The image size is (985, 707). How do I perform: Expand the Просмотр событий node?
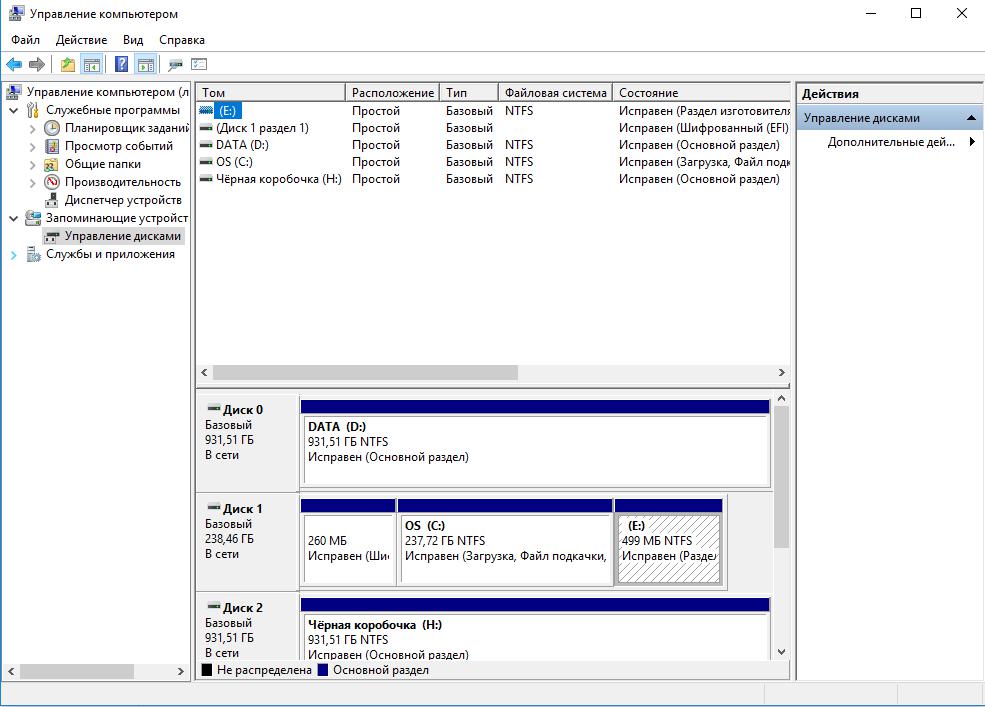pyautogui.click(x=33, y=147)
